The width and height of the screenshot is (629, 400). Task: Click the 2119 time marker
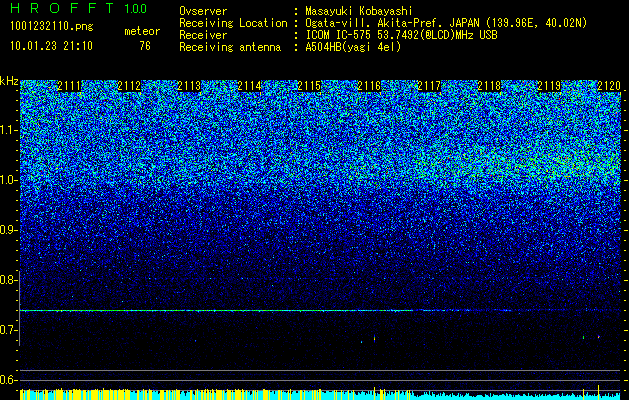point(549,86)
